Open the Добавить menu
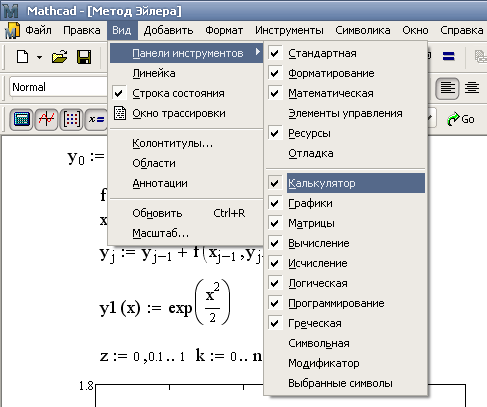This screenshot has height=407, width=487. (x=168, y=30)
